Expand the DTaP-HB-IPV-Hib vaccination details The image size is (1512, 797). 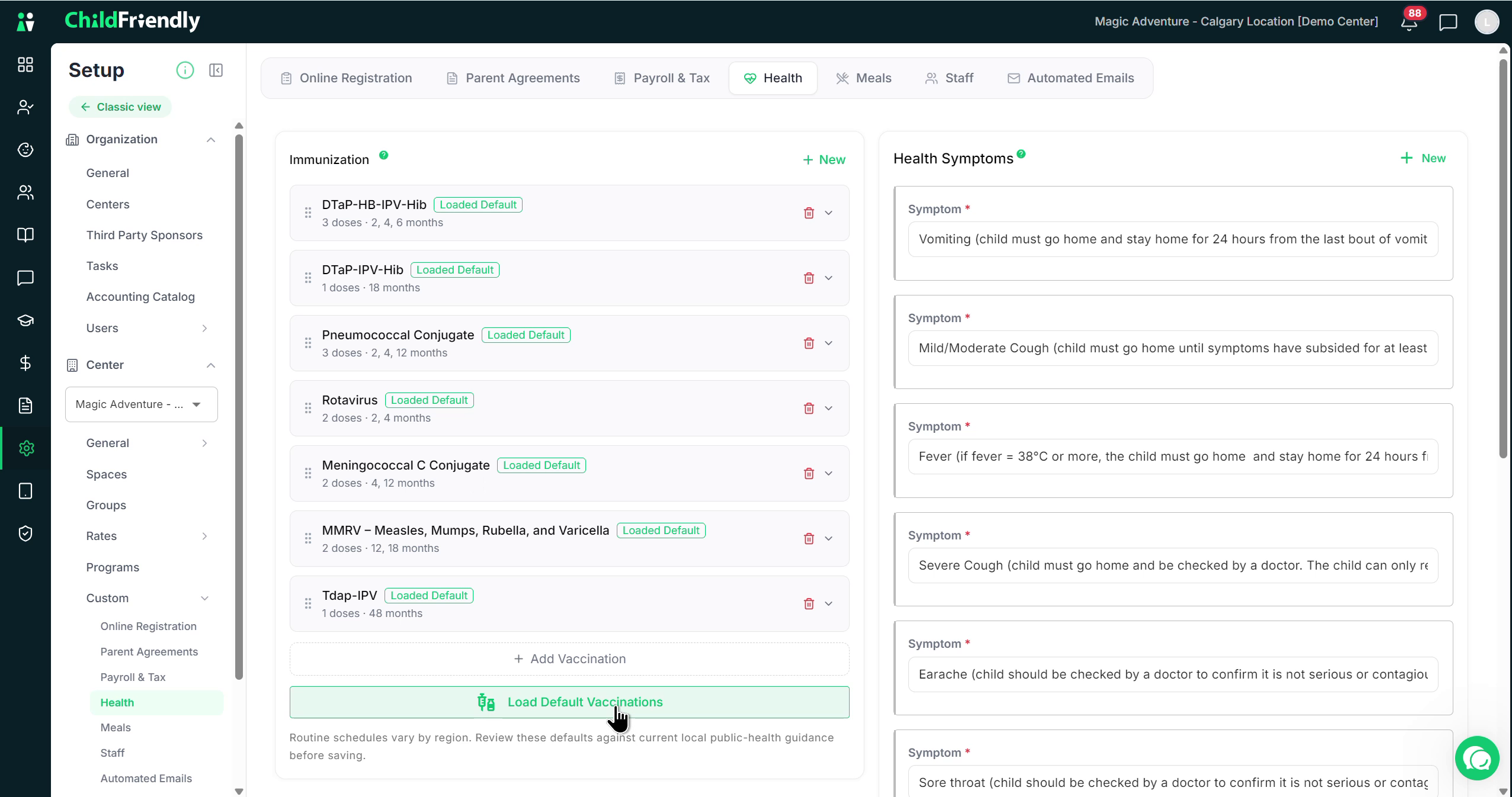829,213
